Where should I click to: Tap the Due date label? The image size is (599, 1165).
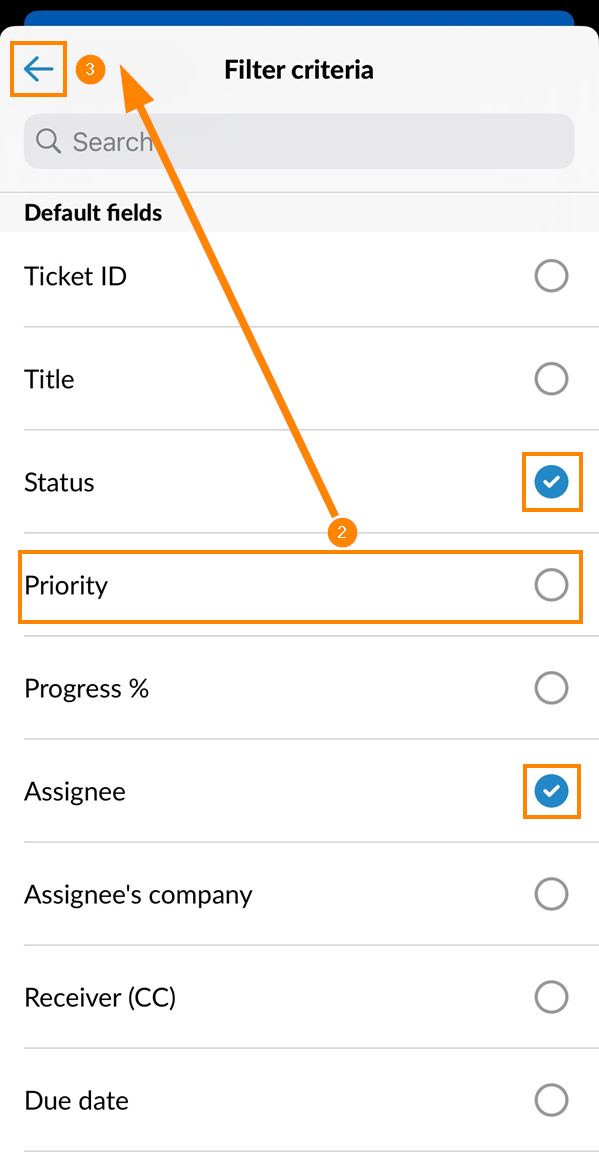click(77, 1100)
